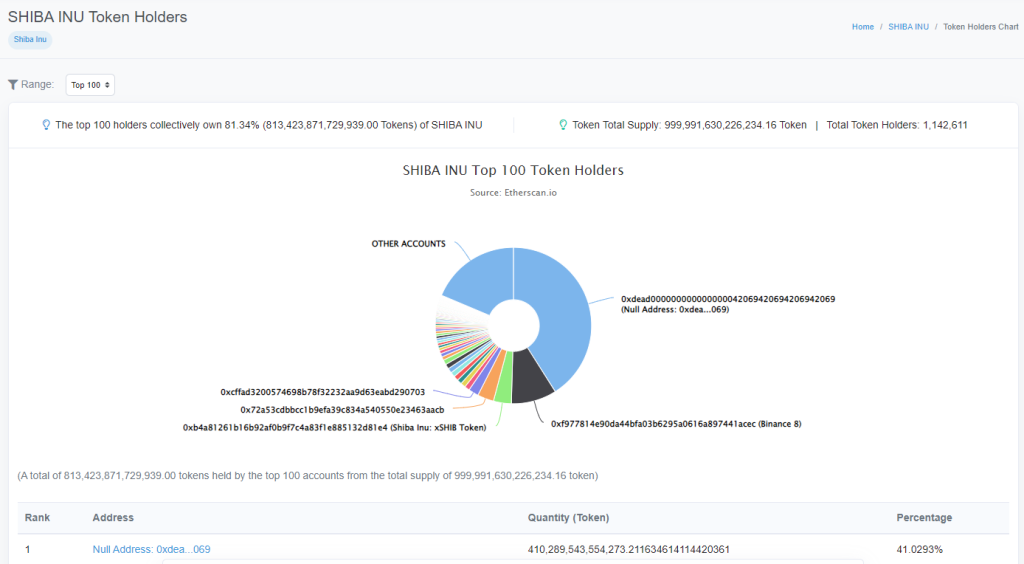Click the 0xf977814e...acec (Binance 8) label
Screen dimensions: 1024x564
[x=676, y=424]
